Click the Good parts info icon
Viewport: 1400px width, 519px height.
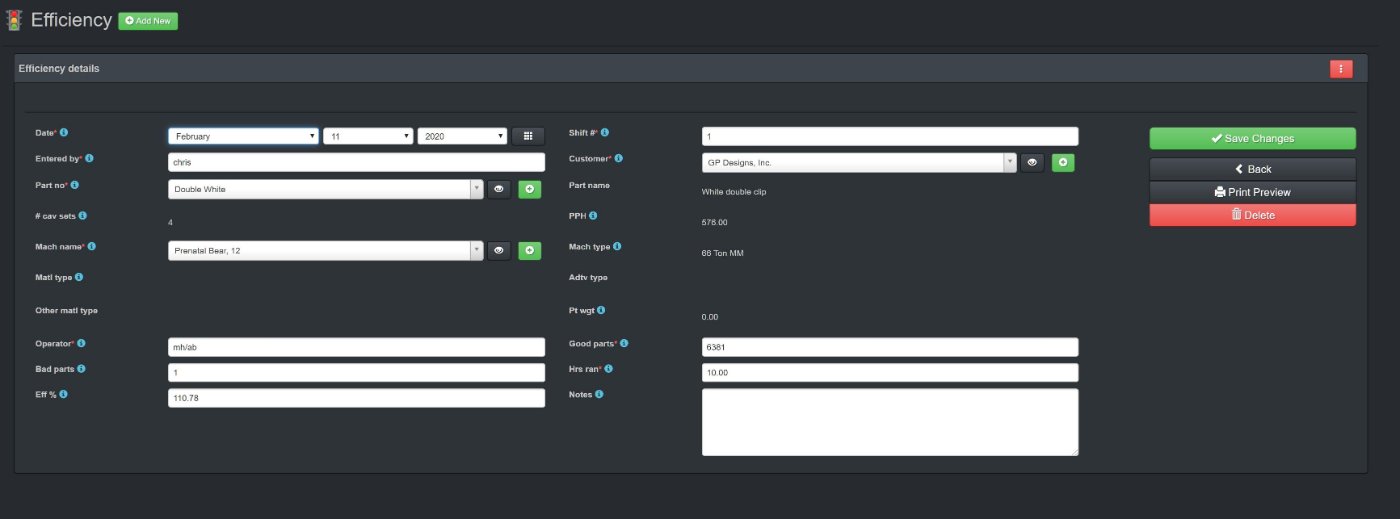624,343
